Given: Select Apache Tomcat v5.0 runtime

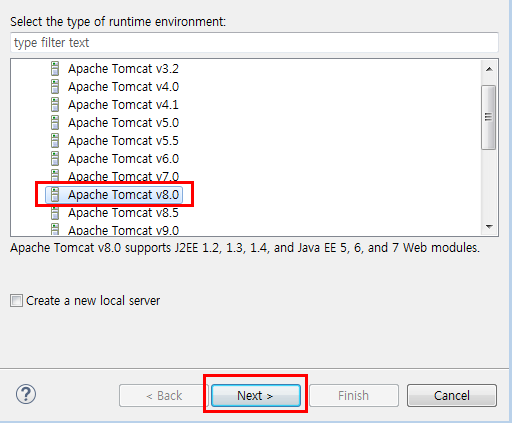Looking at the screenshot, I should 123,123.
